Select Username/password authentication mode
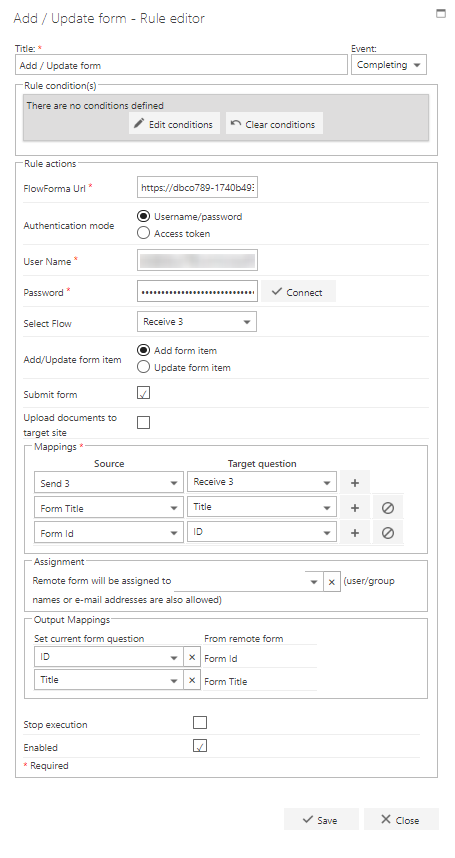Image resolution: width=455 pixels, height=858 pixels. (x=143, y=217)
